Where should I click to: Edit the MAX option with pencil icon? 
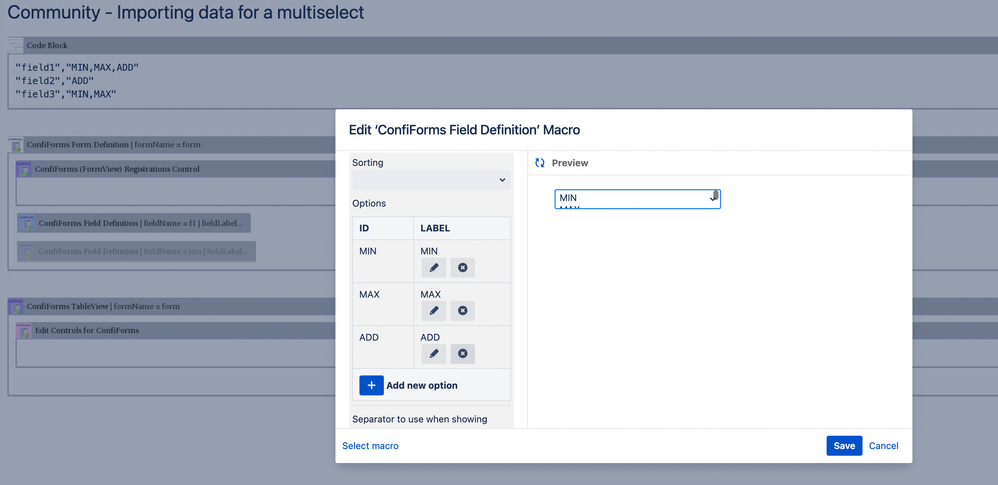(433, 311)
